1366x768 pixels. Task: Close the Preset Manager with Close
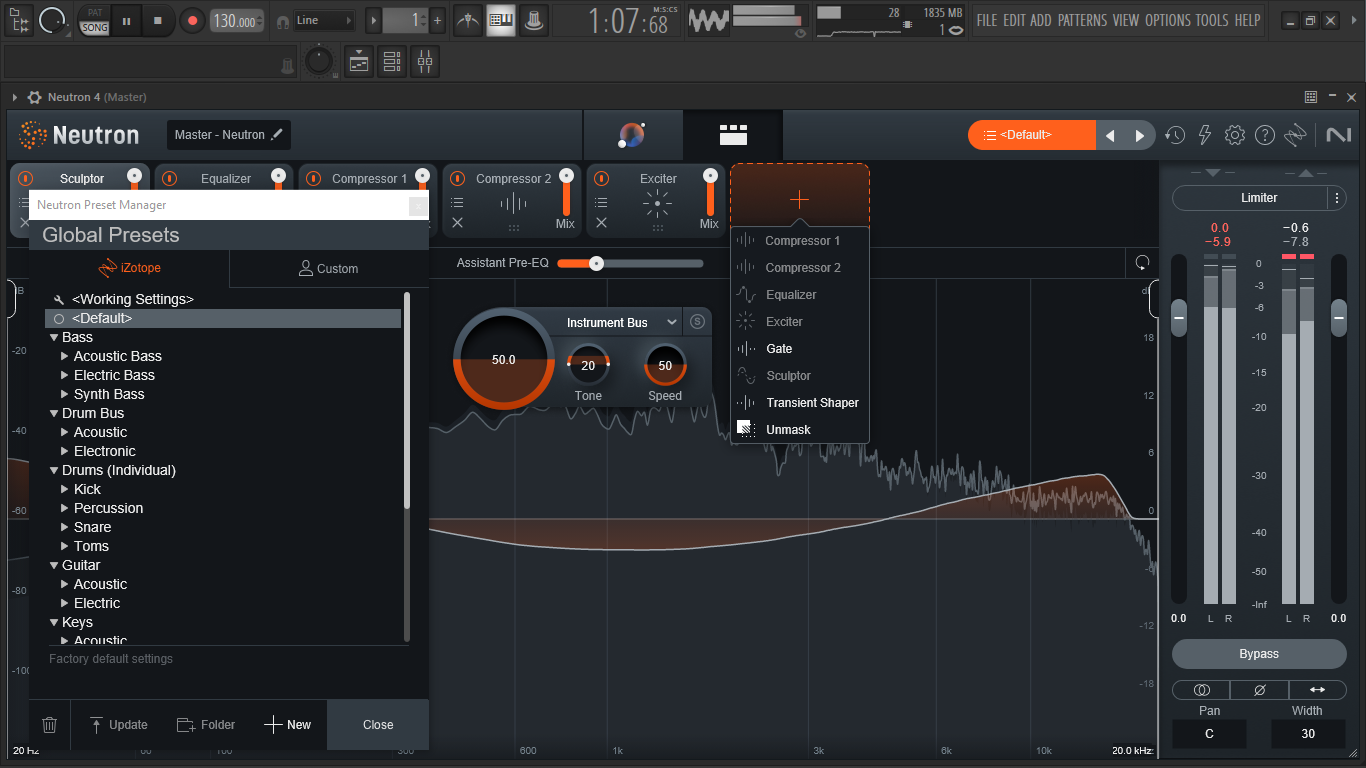point(378,725)
